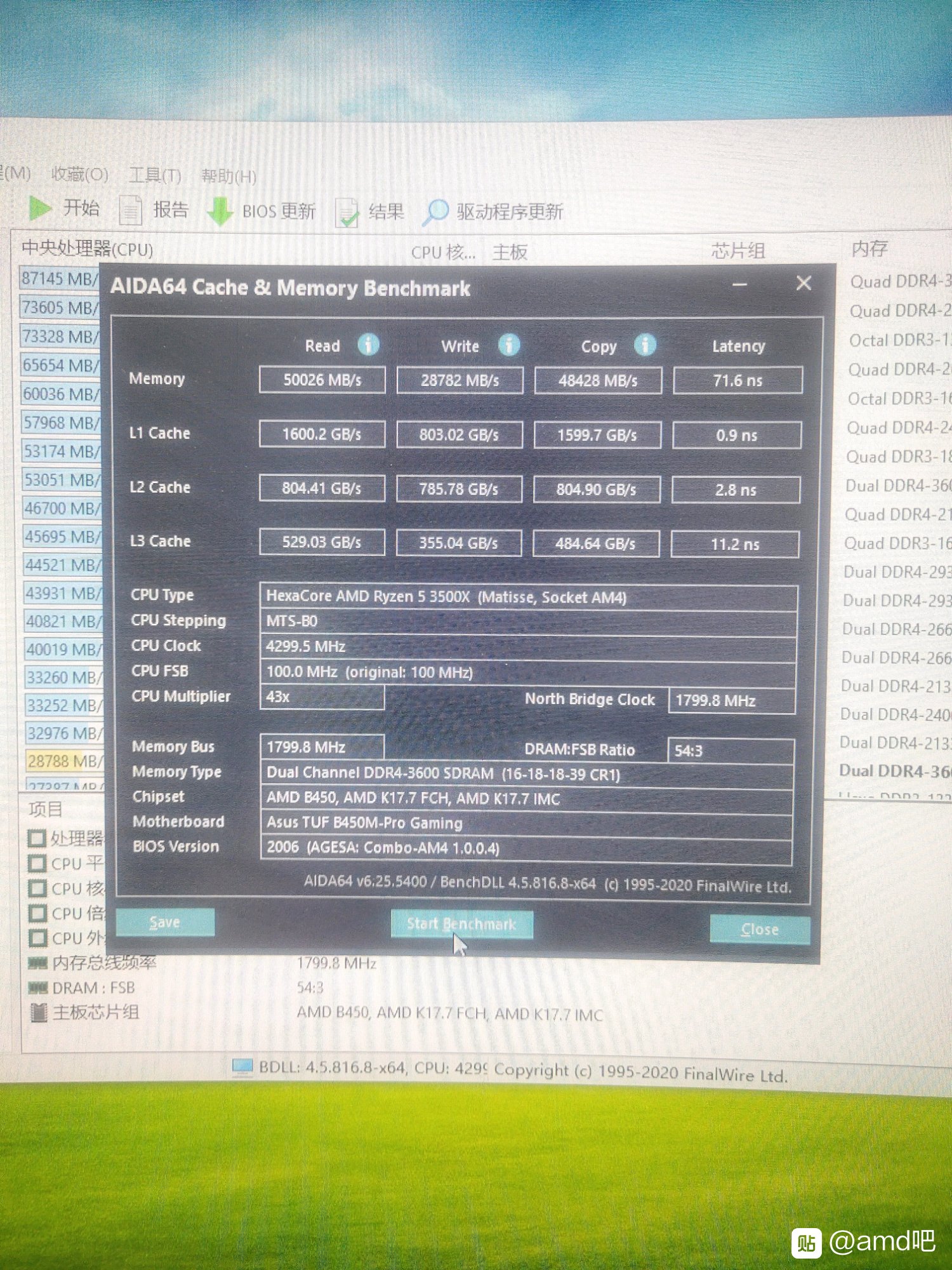Viewport: 952px width, 1270px height.
Task: Click North Bridge Clock 1799.8 MHz field
Action: 732,701
